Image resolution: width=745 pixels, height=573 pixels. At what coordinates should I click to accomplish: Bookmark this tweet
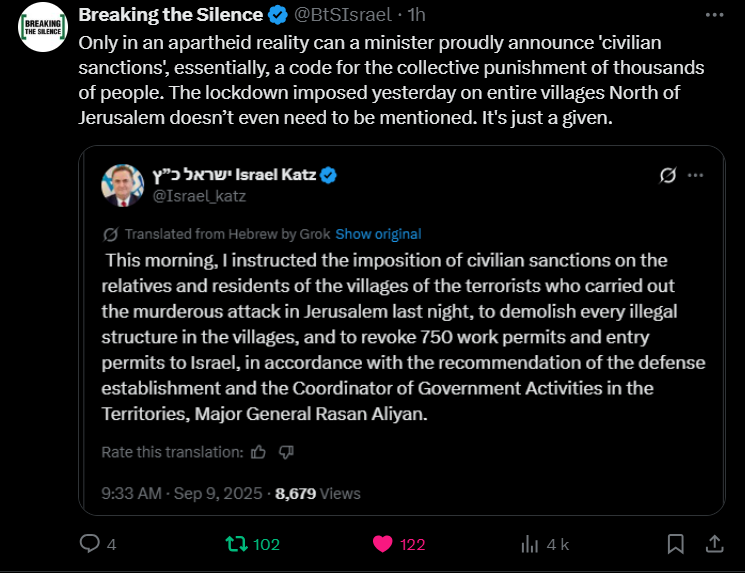[x=676, y=544]
